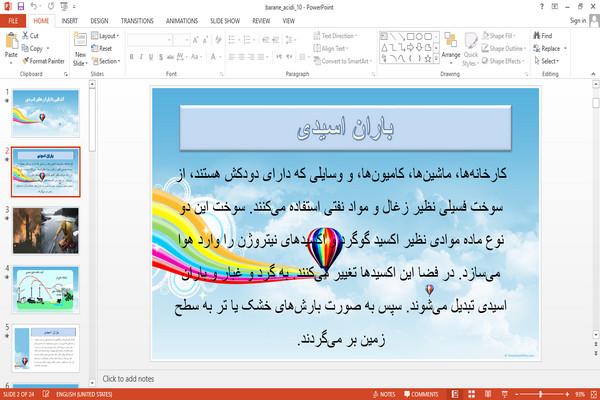Click the zoom in plus button
Image resolution: width=600 pixels, height=400 pixels.
coord(567,394)
